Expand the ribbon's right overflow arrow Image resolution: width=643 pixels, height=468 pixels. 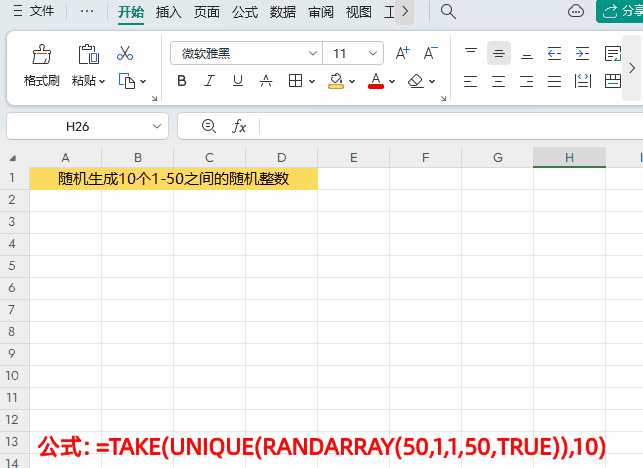[632, 68]
